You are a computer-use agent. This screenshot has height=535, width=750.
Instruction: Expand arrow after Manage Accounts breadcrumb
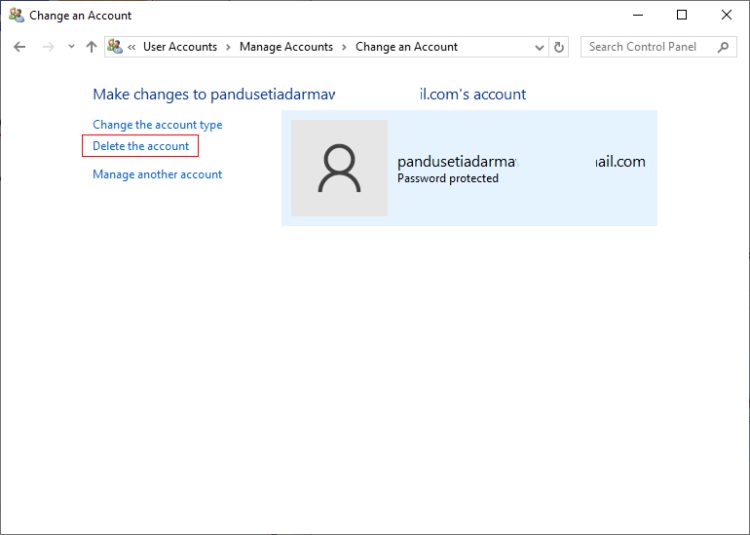tap(344, 47)
